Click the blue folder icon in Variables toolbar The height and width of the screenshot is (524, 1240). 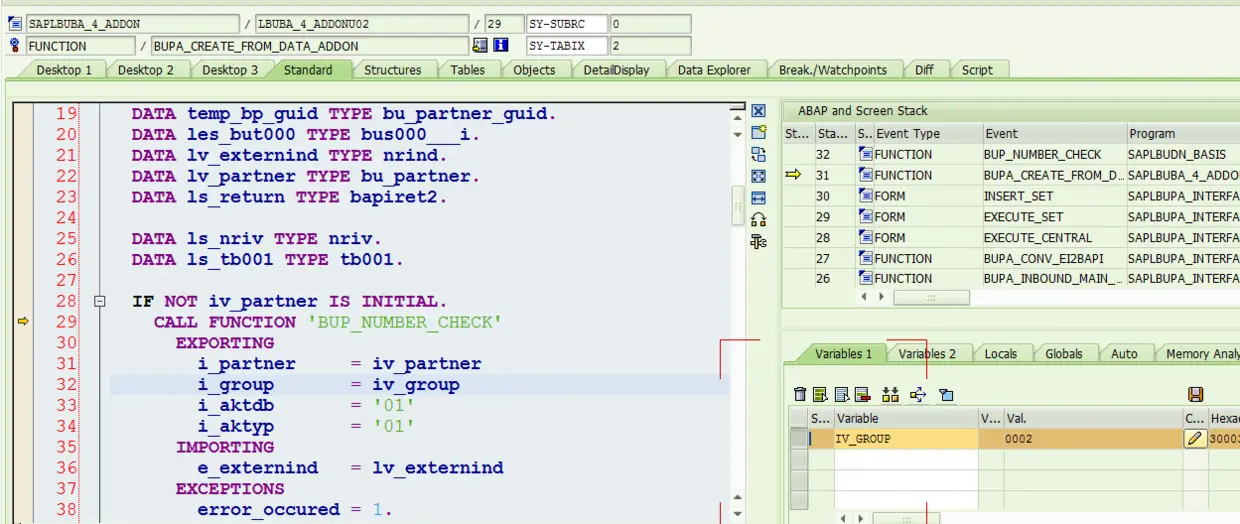tap(946, 394)
